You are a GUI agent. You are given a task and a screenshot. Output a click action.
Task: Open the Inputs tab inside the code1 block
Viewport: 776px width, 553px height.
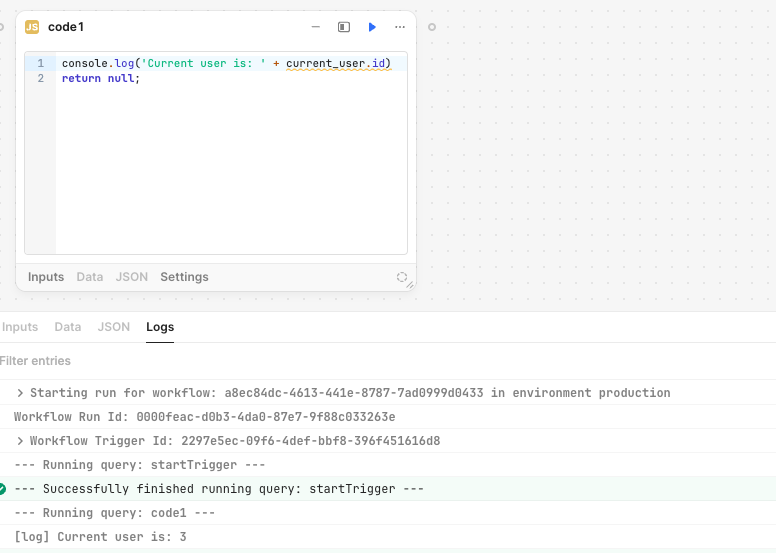point(46,277)
